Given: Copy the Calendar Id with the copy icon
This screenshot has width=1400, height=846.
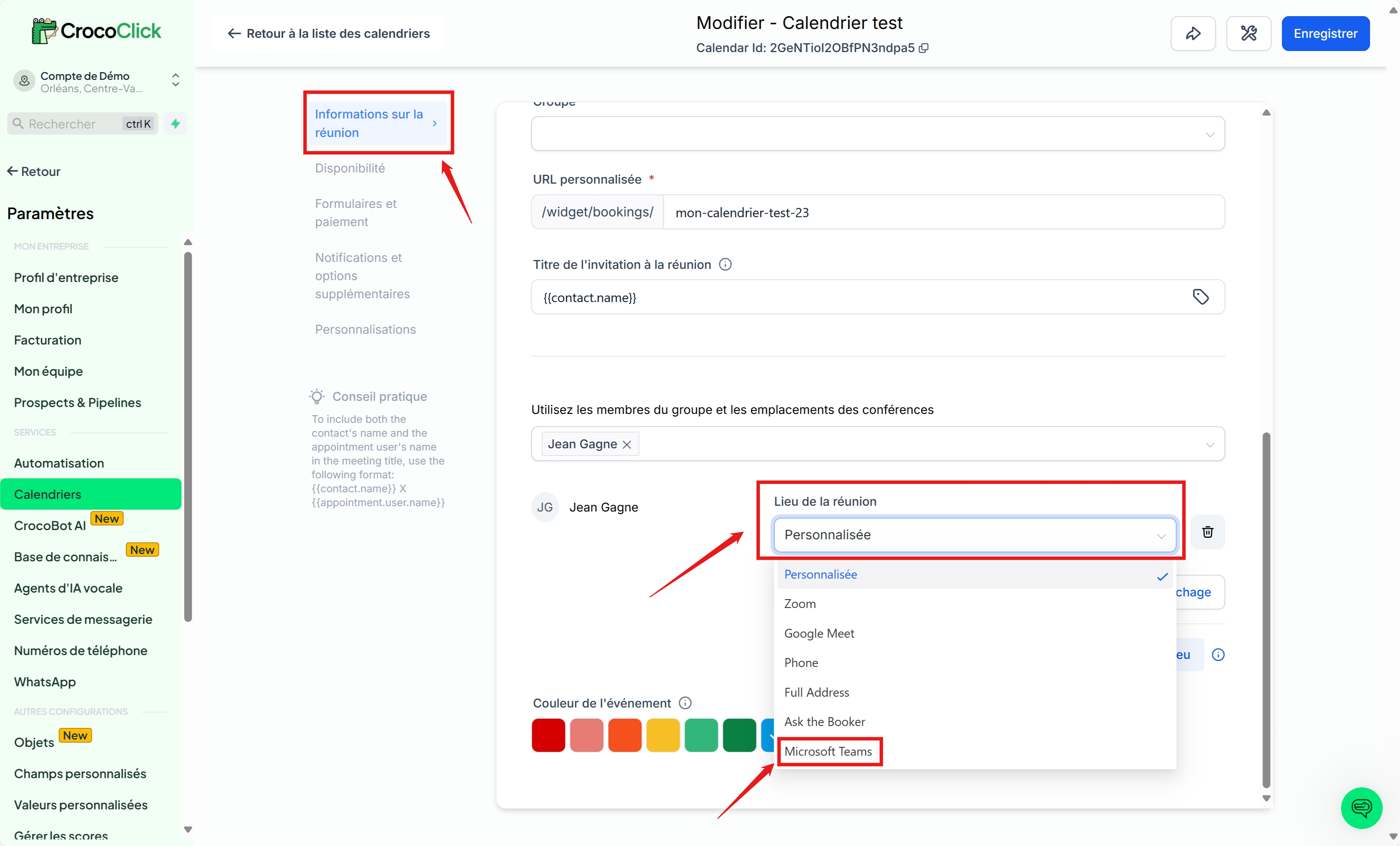Looking at the screenshot, I should pos(924,48).
